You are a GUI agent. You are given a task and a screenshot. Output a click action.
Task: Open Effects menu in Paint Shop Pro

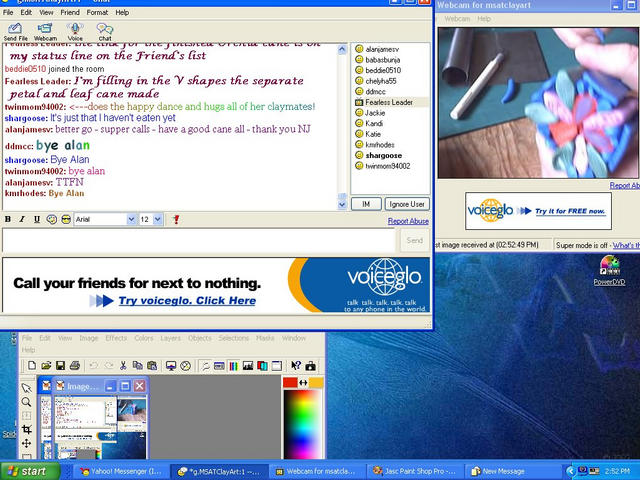[x=116, y=338]
